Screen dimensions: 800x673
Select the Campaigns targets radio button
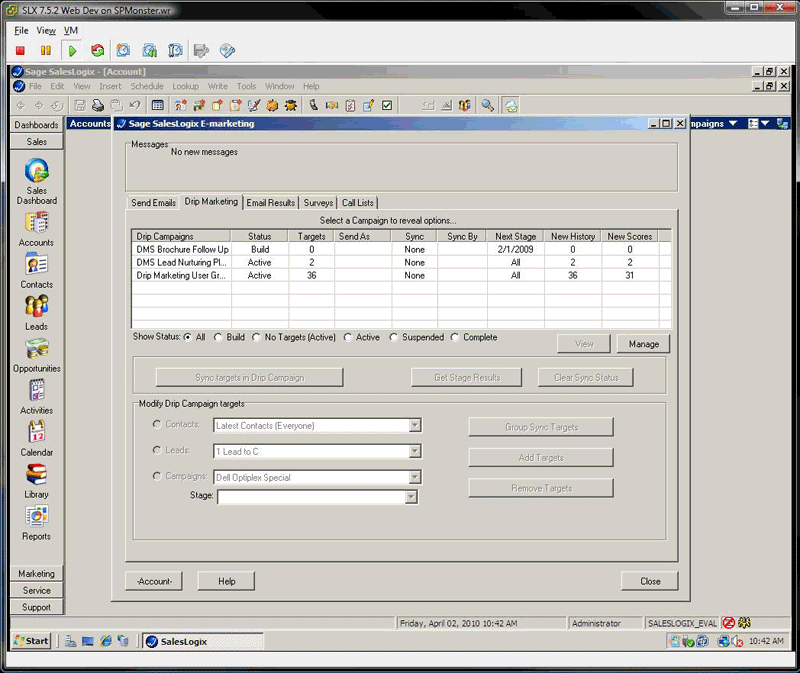[157, 476]
